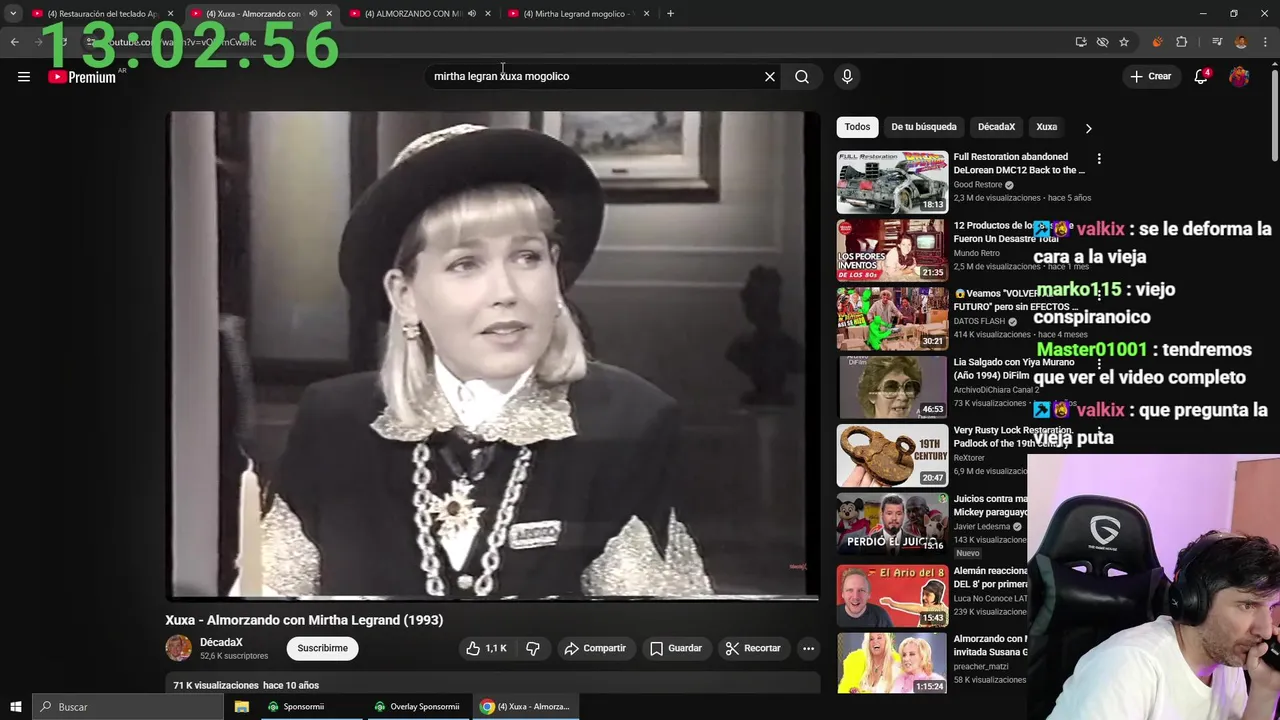The height and width of the screenshot is (720, 1280).
Task: Mute the Xuxa - Almorzando tab speaker
Action: coord(313,14)
